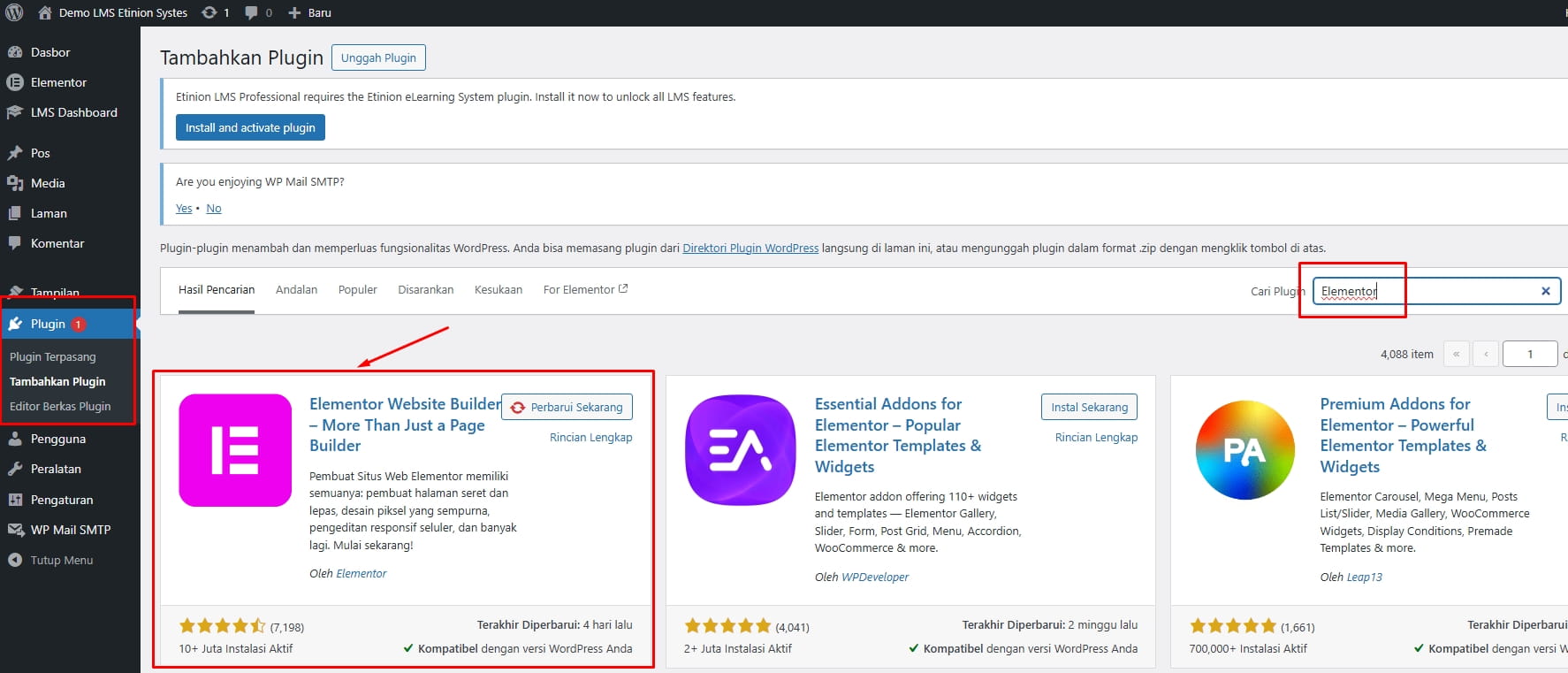Click the Essential Addons plugin icon
This screenshot has width=1568, height=673.
pyautogui.click(x=741, y=450)
